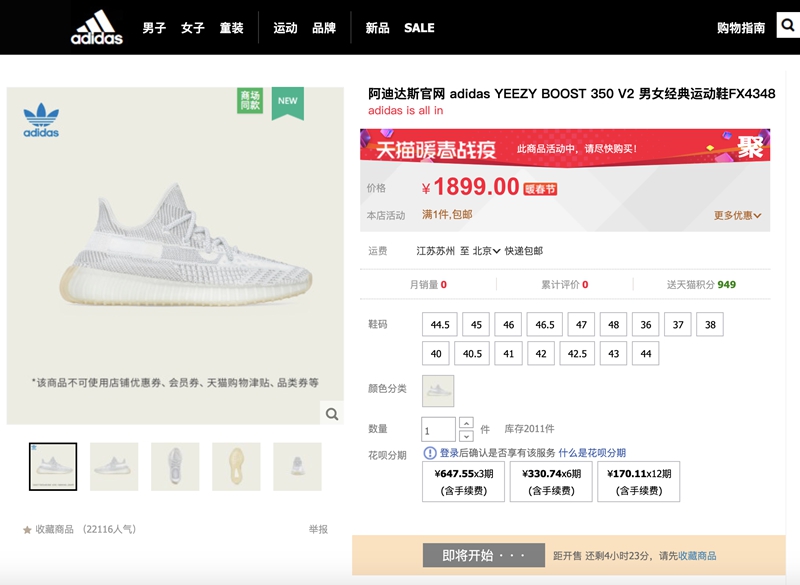Expand the 更多优惠 dropdown
Screen dimensions: 800x585
coord(738,215)
